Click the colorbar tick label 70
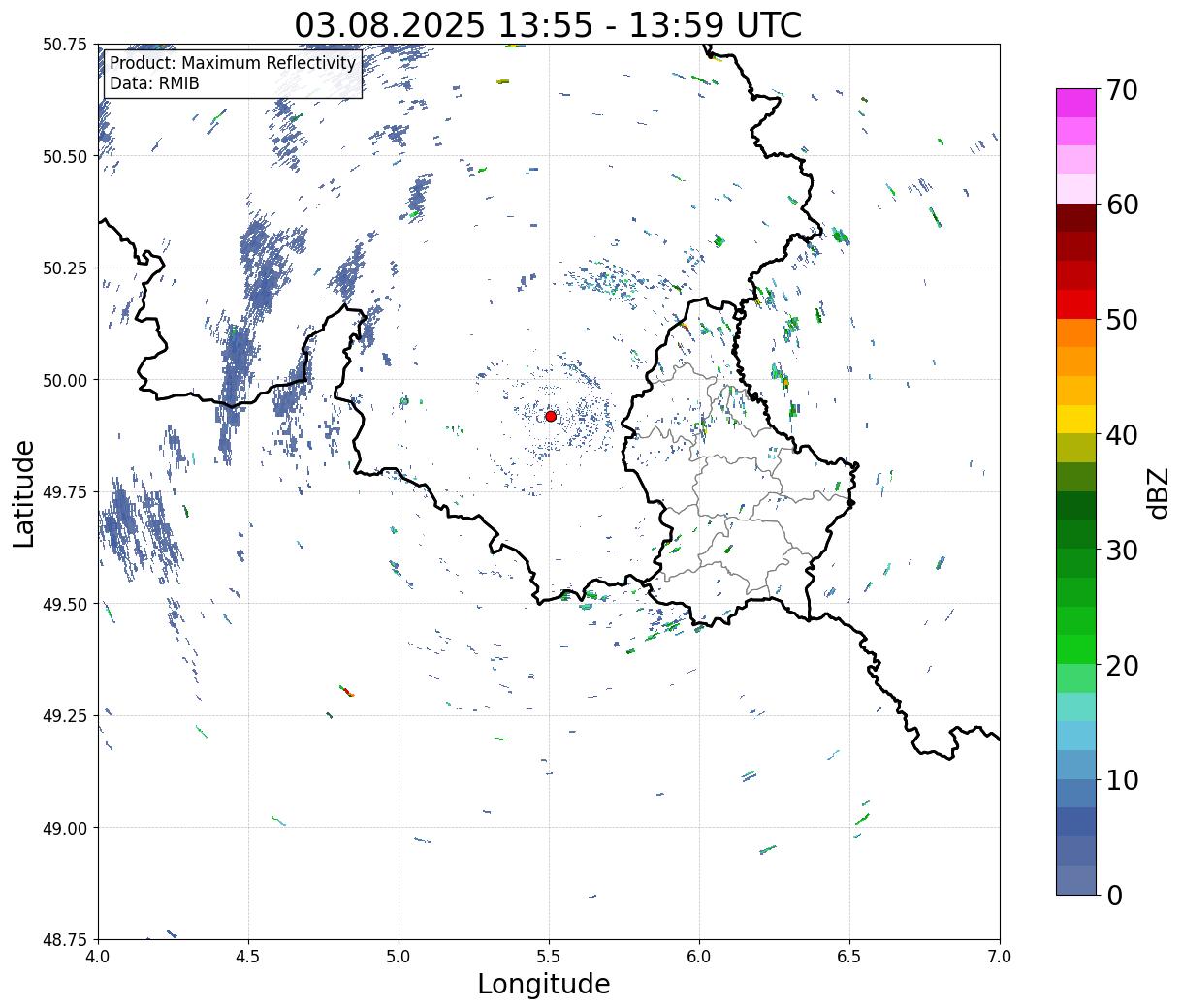The image size is (1182, 1008). click(x=1121, y=89)
